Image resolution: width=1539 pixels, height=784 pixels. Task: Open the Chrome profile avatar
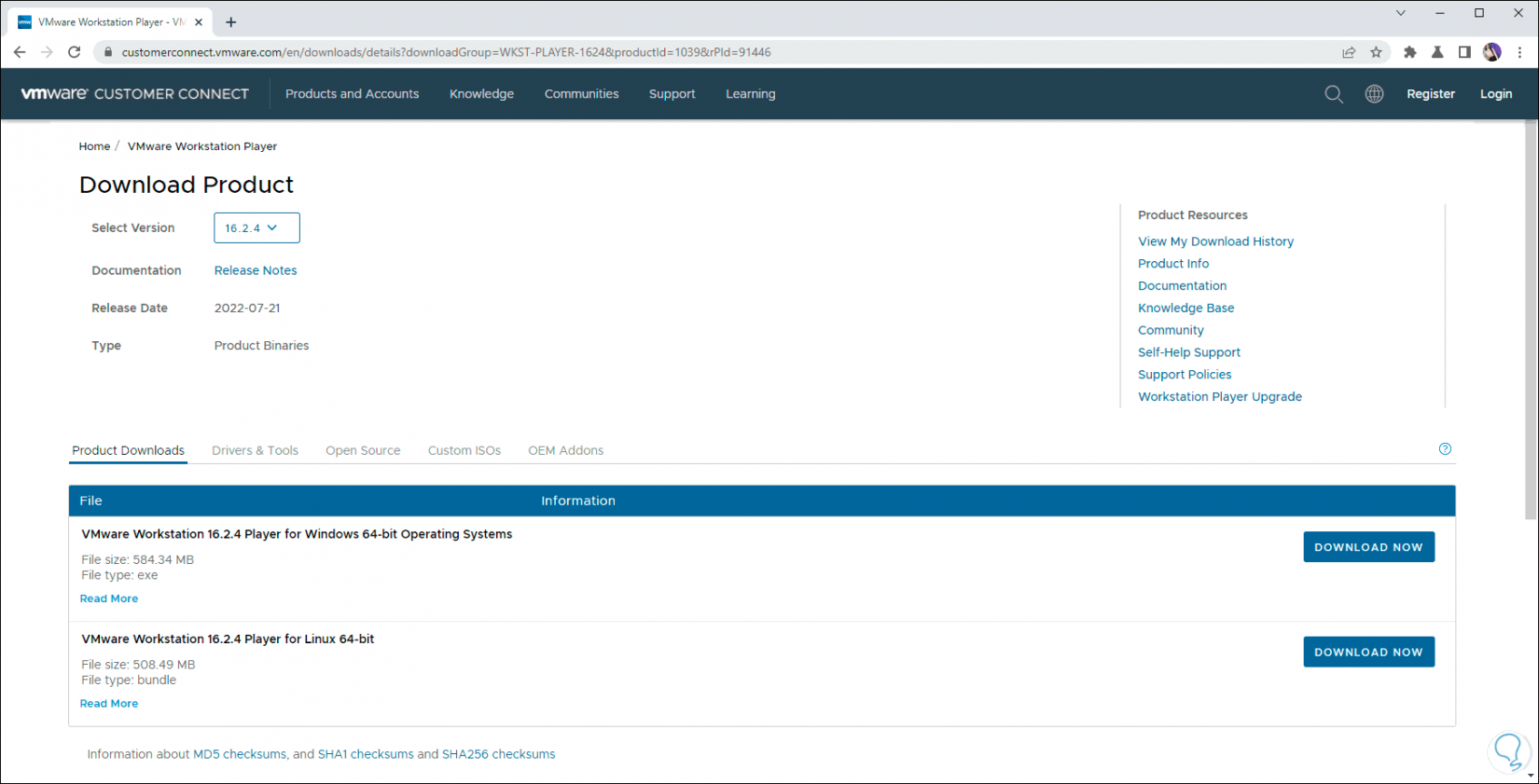1492,52
